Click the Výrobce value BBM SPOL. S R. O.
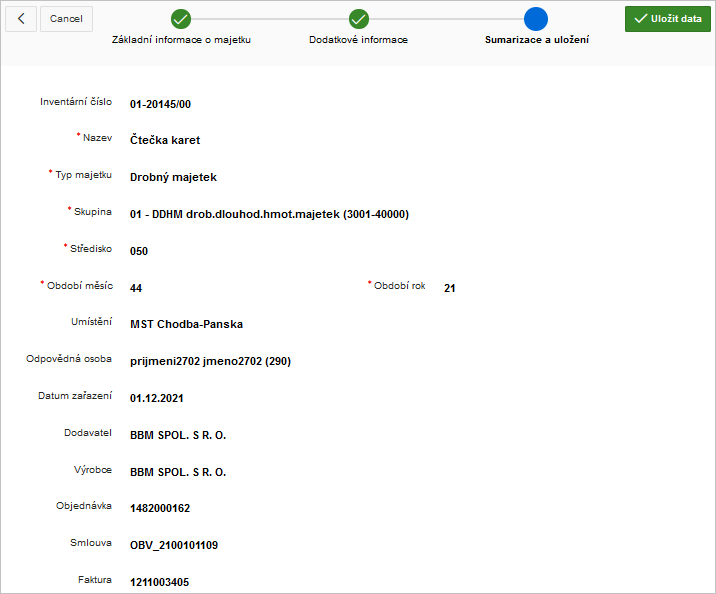 tap(178, 472)
